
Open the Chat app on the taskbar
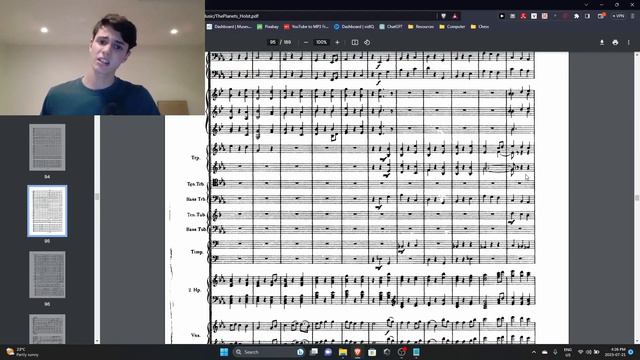click(x=328, y=352)
